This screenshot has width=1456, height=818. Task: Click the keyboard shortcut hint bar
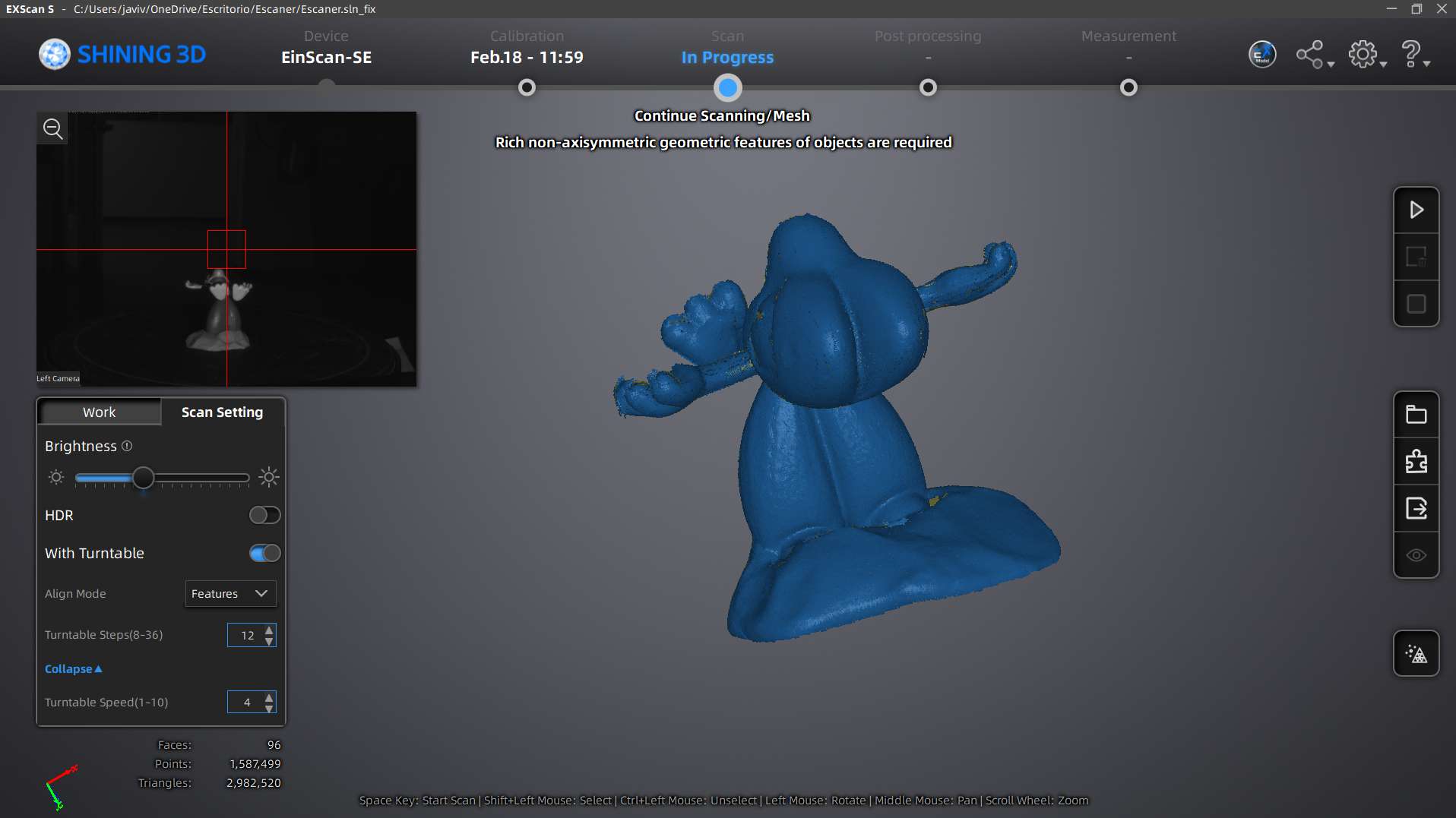tap(723, 801)
